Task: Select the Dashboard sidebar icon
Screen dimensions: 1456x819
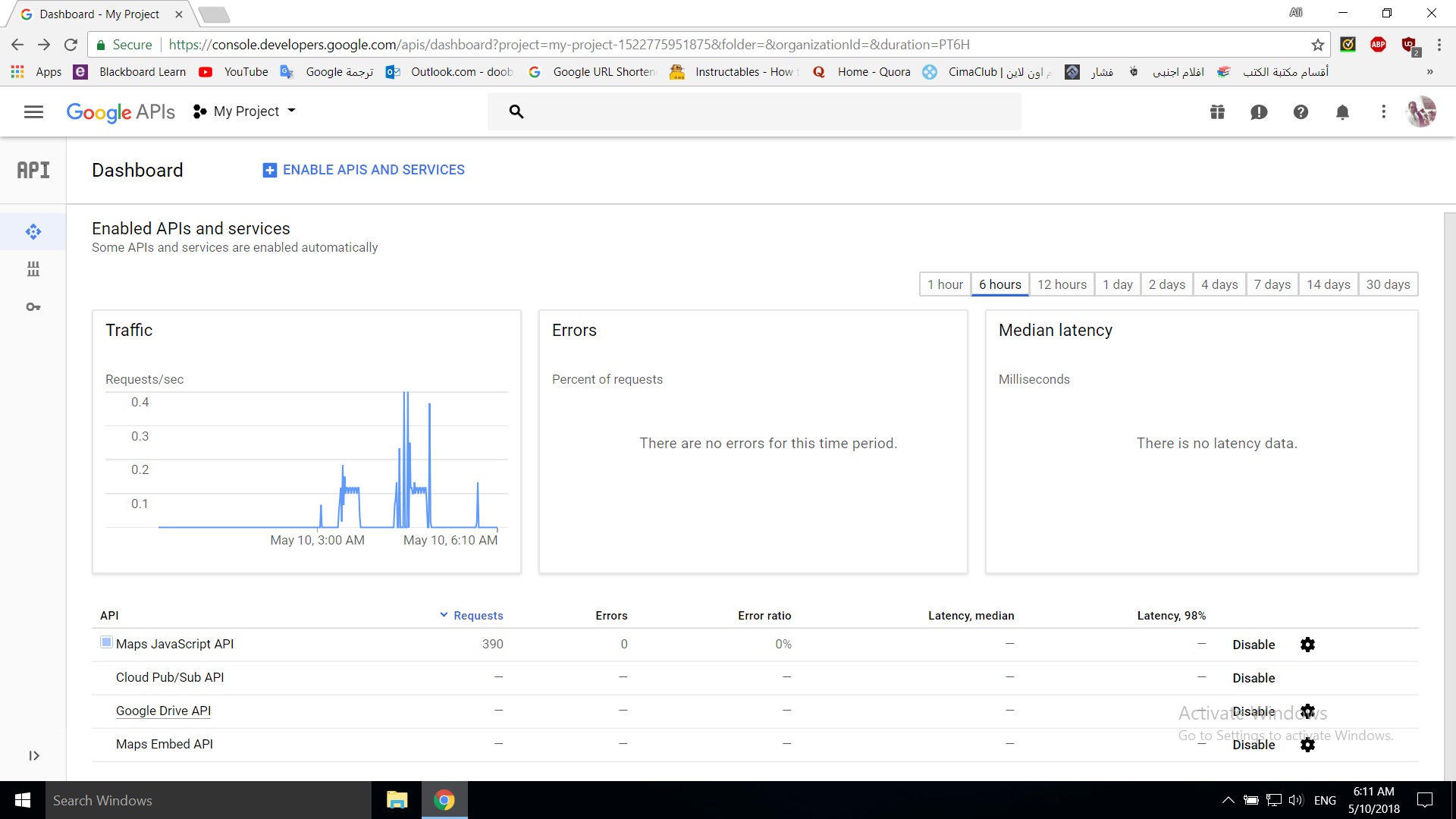Action: (x=33, y=231)
